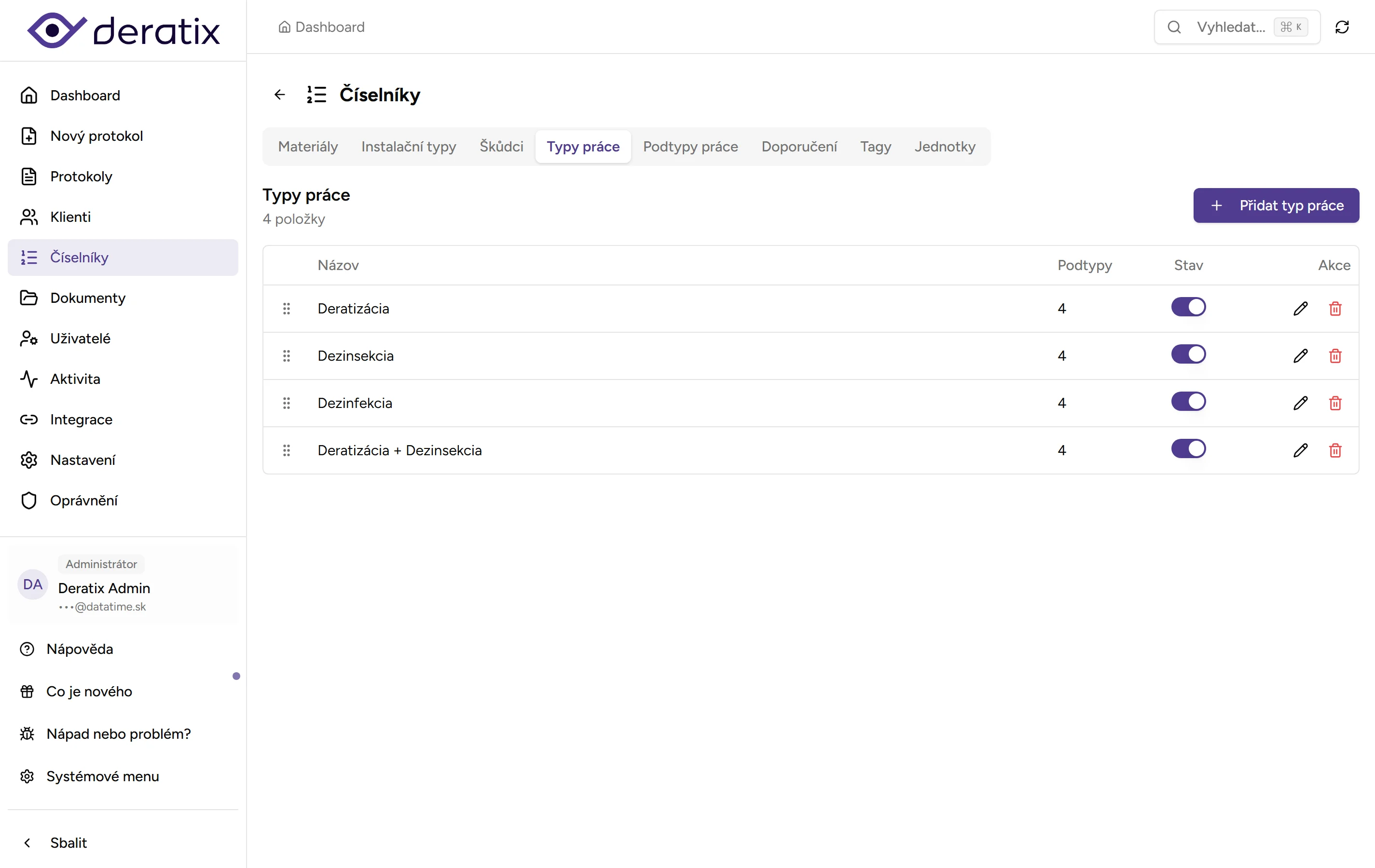Click the trash icon for Dezinfekcia

click(1335, 404)
